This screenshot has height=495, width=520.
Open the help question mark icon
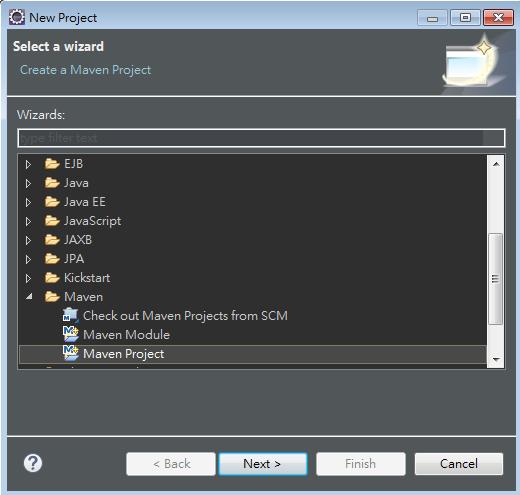click(x=33, y=463)
